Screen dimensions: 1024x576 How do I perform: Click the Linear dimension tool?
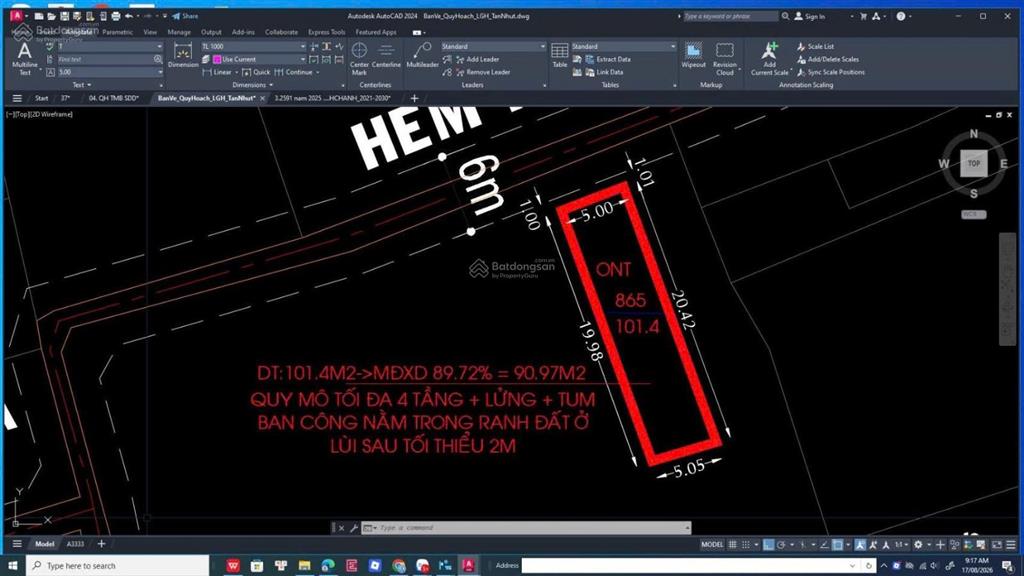tap(217, 72)
